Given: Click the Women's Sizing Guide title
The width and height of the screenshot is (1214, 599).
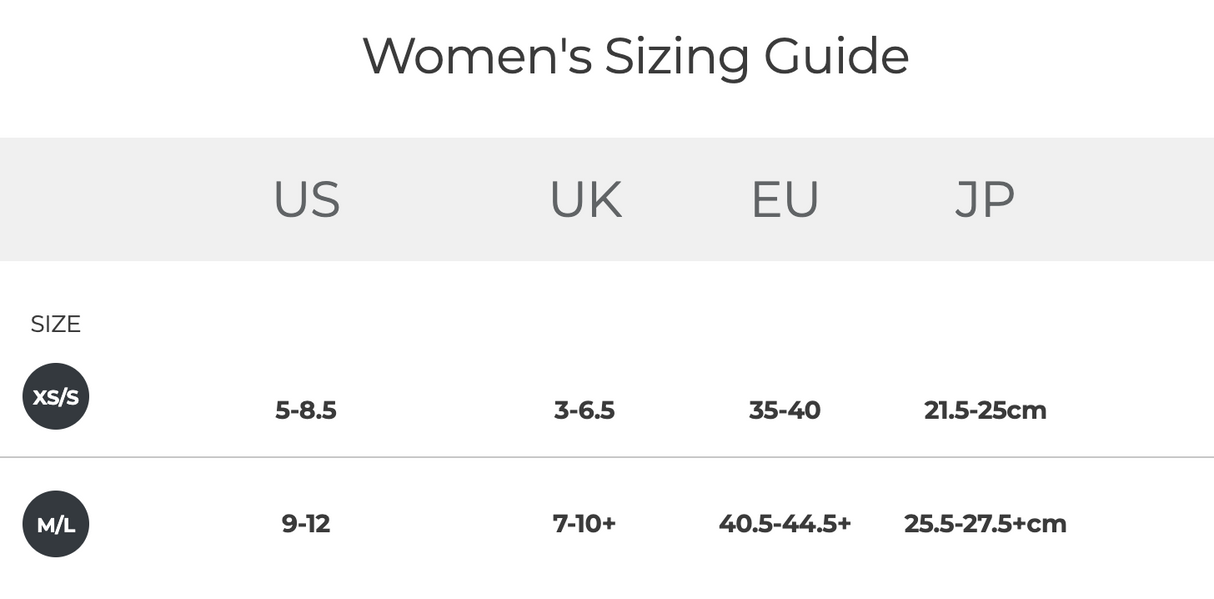Looking at the screenshot, I should click(x=635, y=56).
